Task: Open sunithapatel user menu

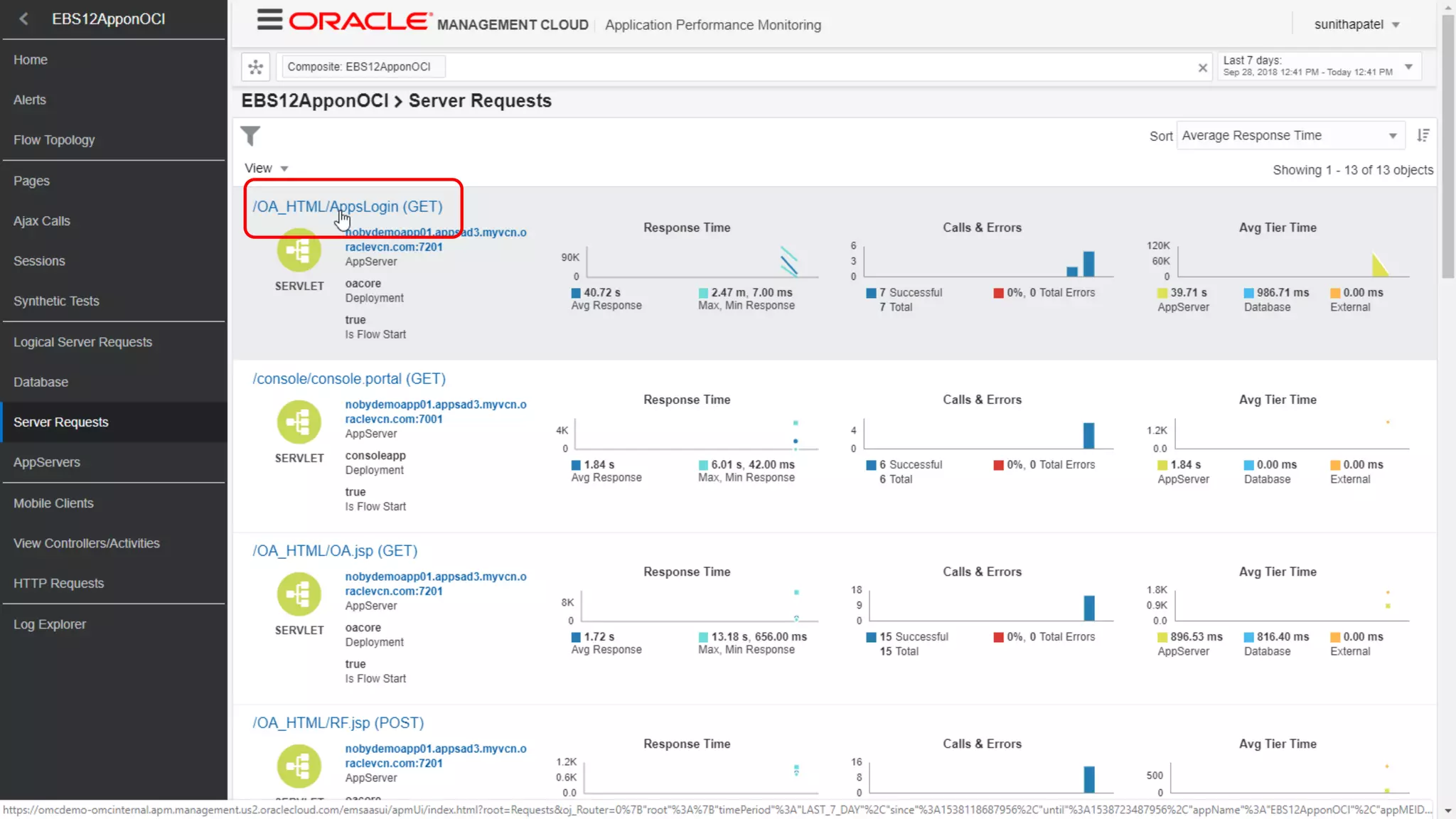Action: click(1356, 24)
